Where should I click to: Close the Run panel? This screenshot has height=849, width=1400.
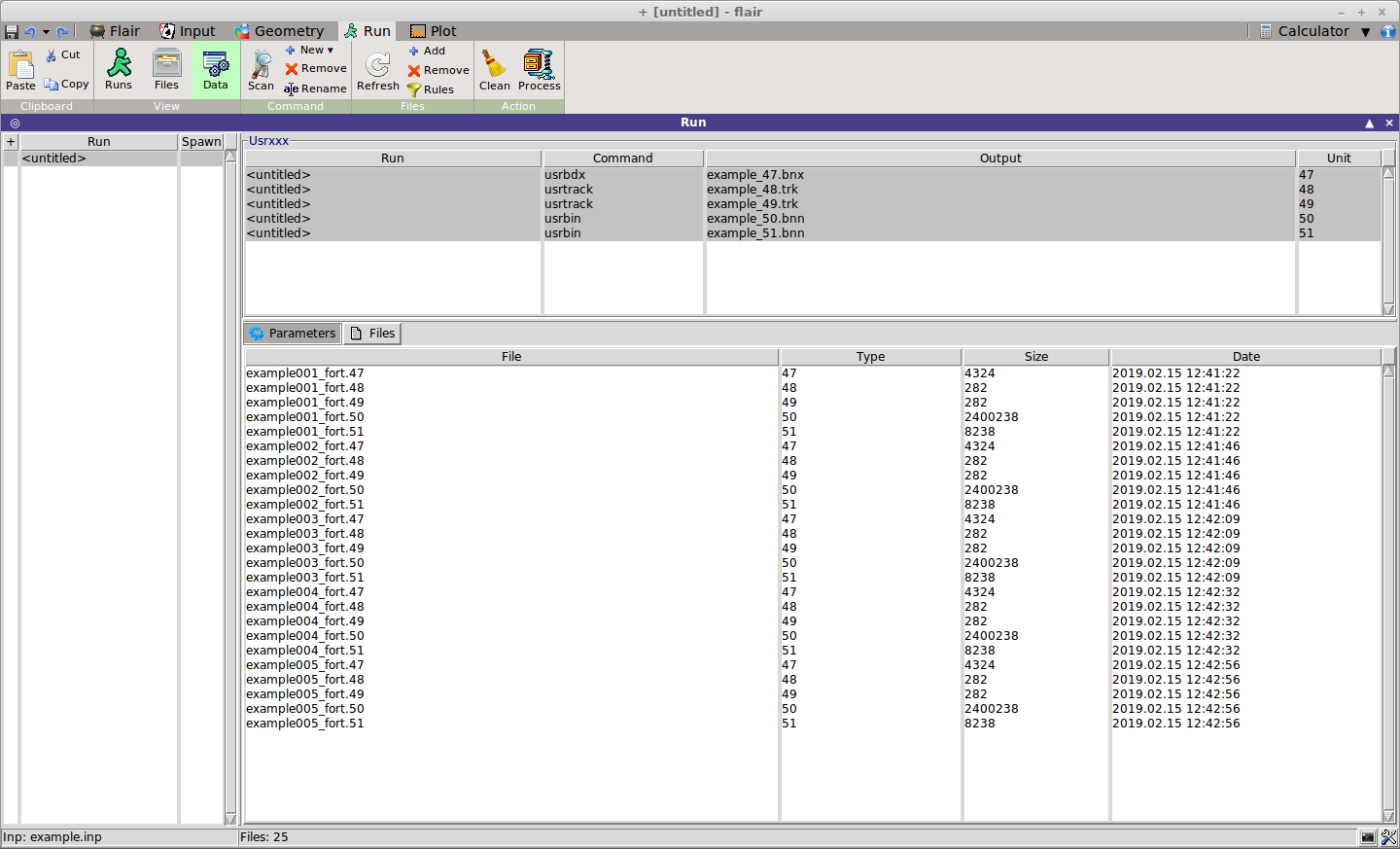point(1389,124)
